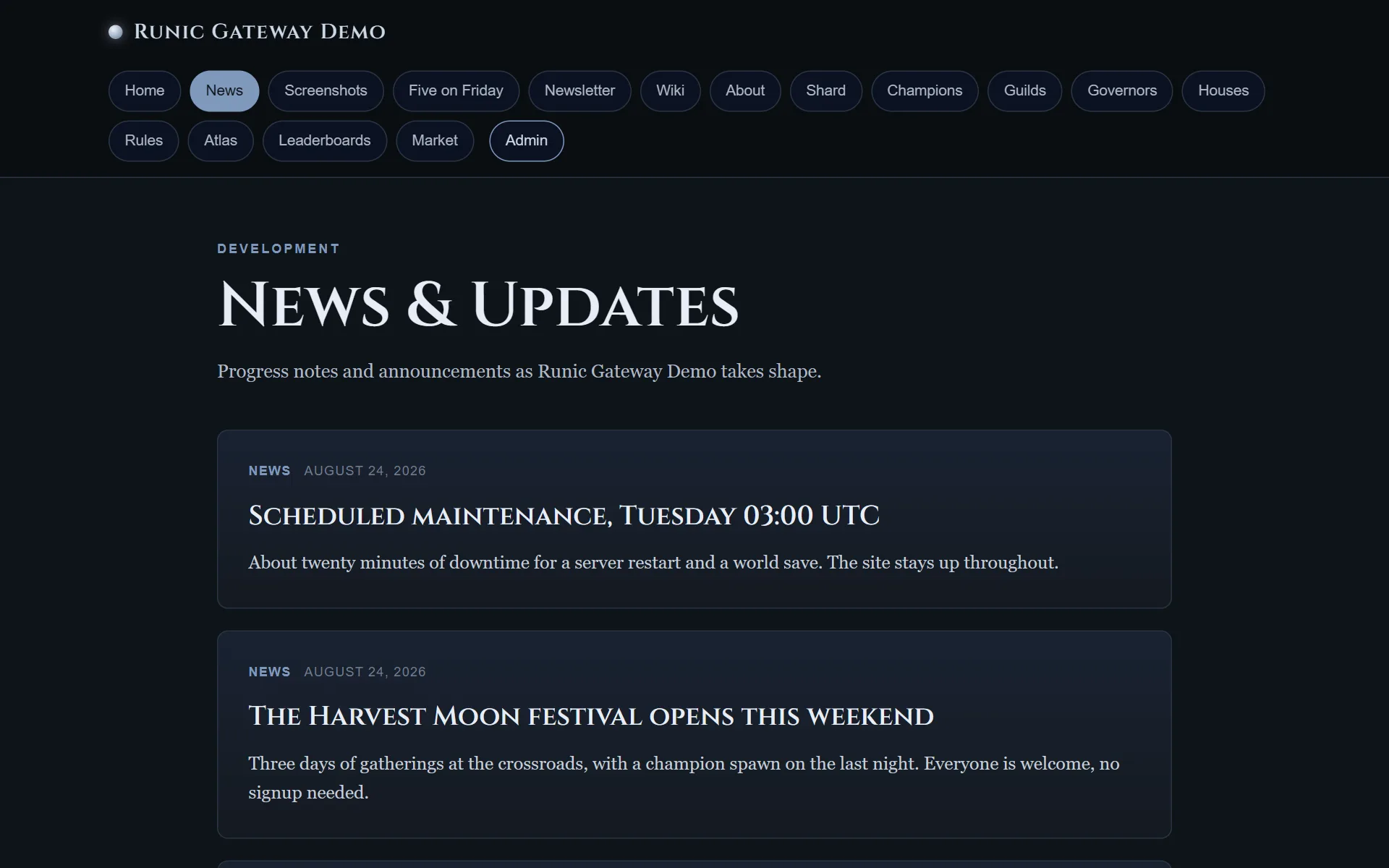The width and height of the screenshot is (1389, 868).
Task: Open the Screenshots section
Action: [326, 91]
